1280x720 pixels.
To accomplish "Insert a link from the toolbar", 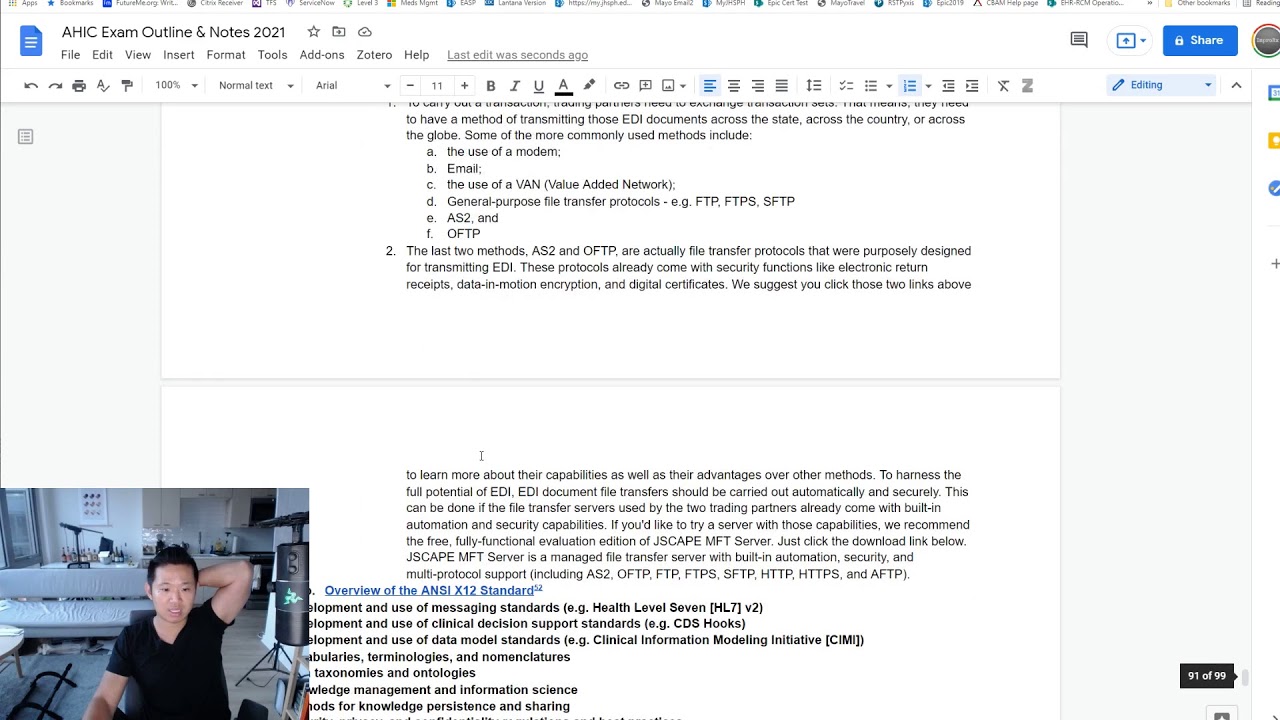I will (621, 86).
